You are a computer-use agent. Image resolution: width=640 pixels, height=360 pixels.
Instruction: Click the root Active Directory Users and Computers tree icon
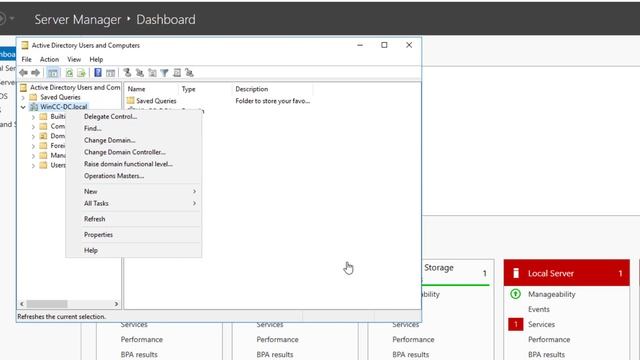pyautogui.click(x=24, y=87)
